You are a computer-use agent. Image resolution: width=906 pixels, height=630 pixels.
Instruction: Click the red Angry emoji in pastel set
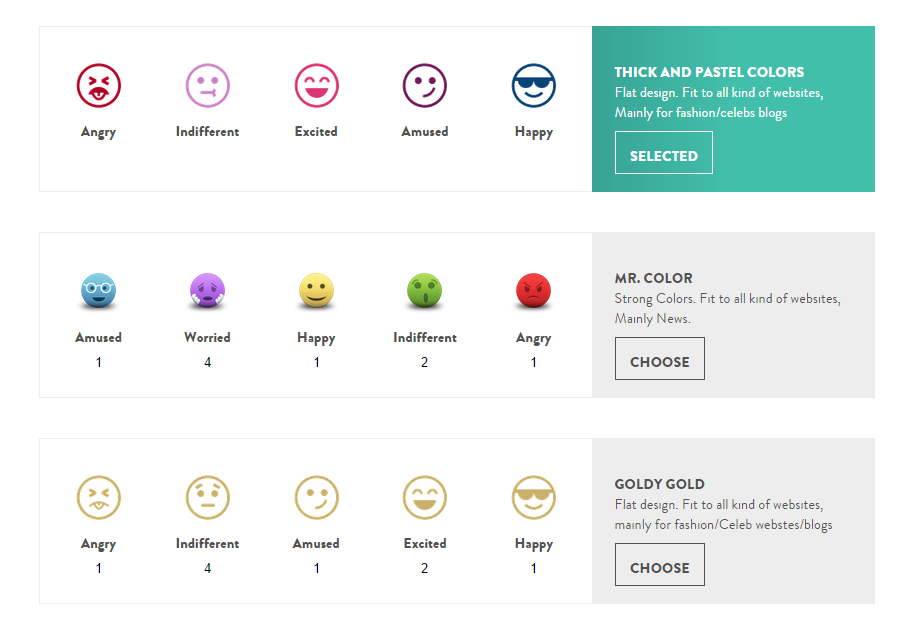pos(99,86)
